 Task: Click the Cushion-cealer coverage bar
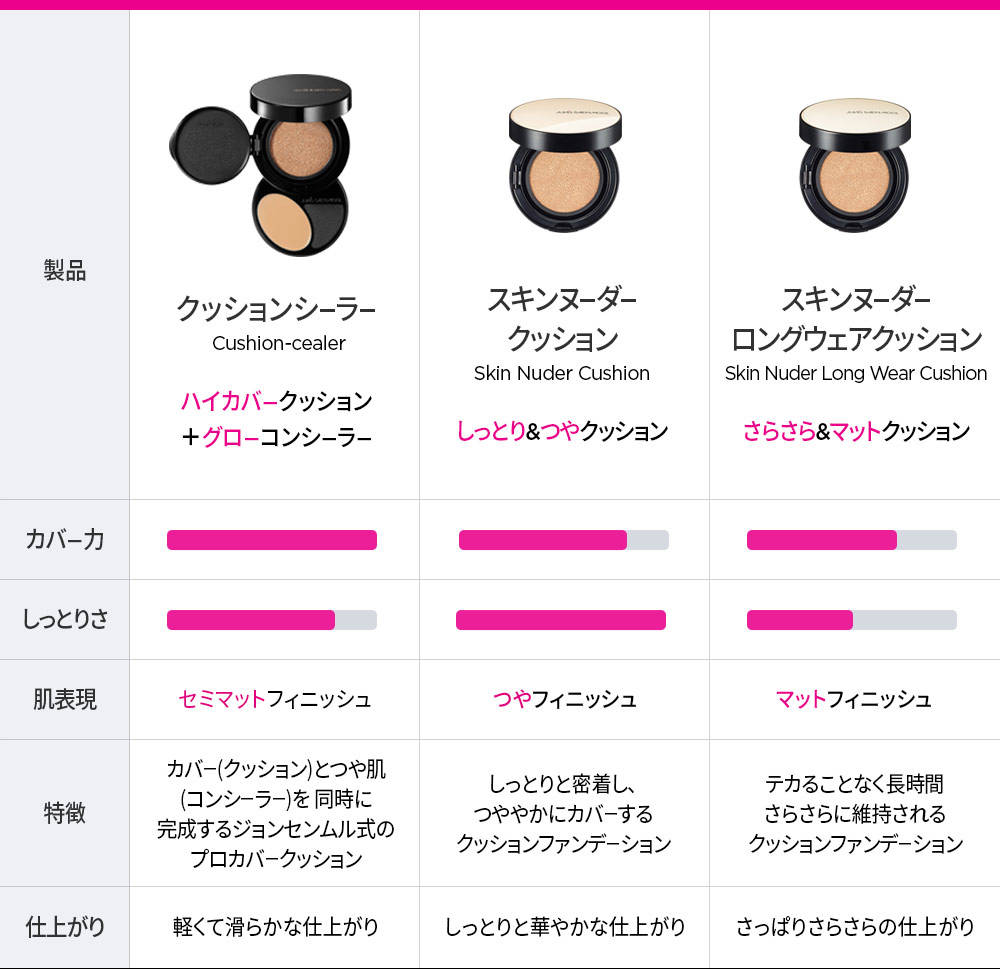[272, 540]
